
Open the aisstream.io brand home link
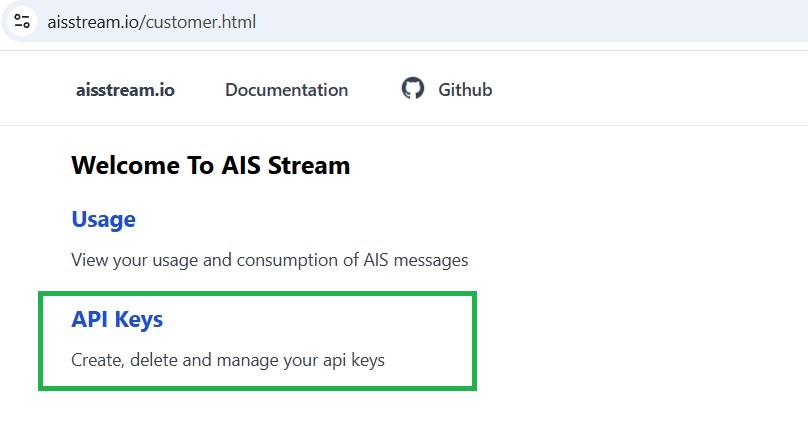tap(125, 90)
